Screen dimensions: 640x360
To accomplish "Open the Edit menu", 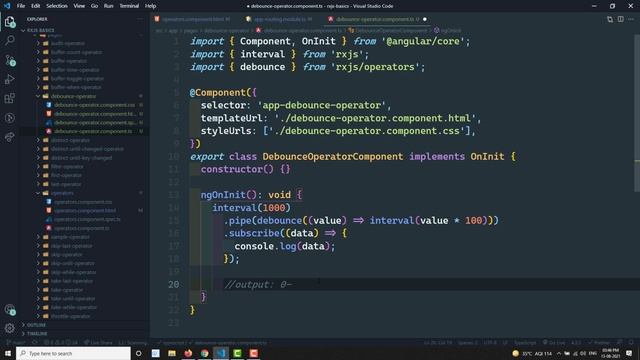I will click(x=36, y=6).
